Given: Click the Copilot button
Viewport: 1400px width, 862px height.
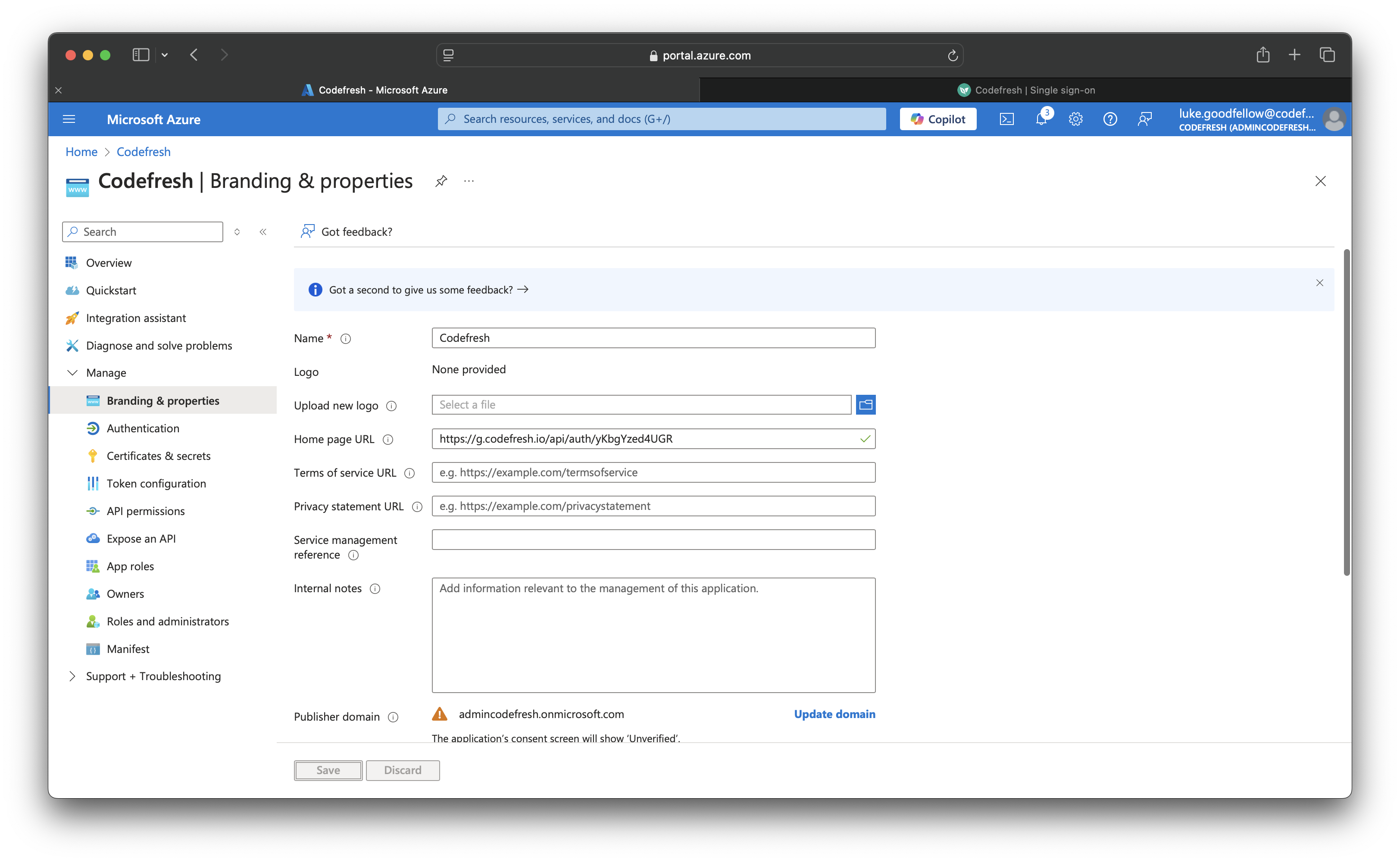Looking at the screenshot, I should (937, 119).
